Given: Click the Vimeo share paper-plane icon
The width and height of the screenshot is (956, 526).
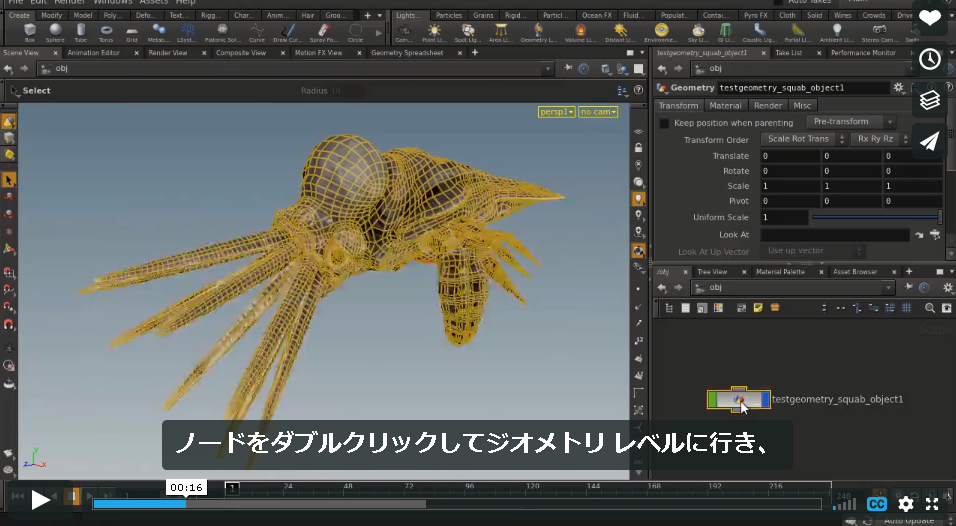Looking at the screenshot, I should click(930, 141).
